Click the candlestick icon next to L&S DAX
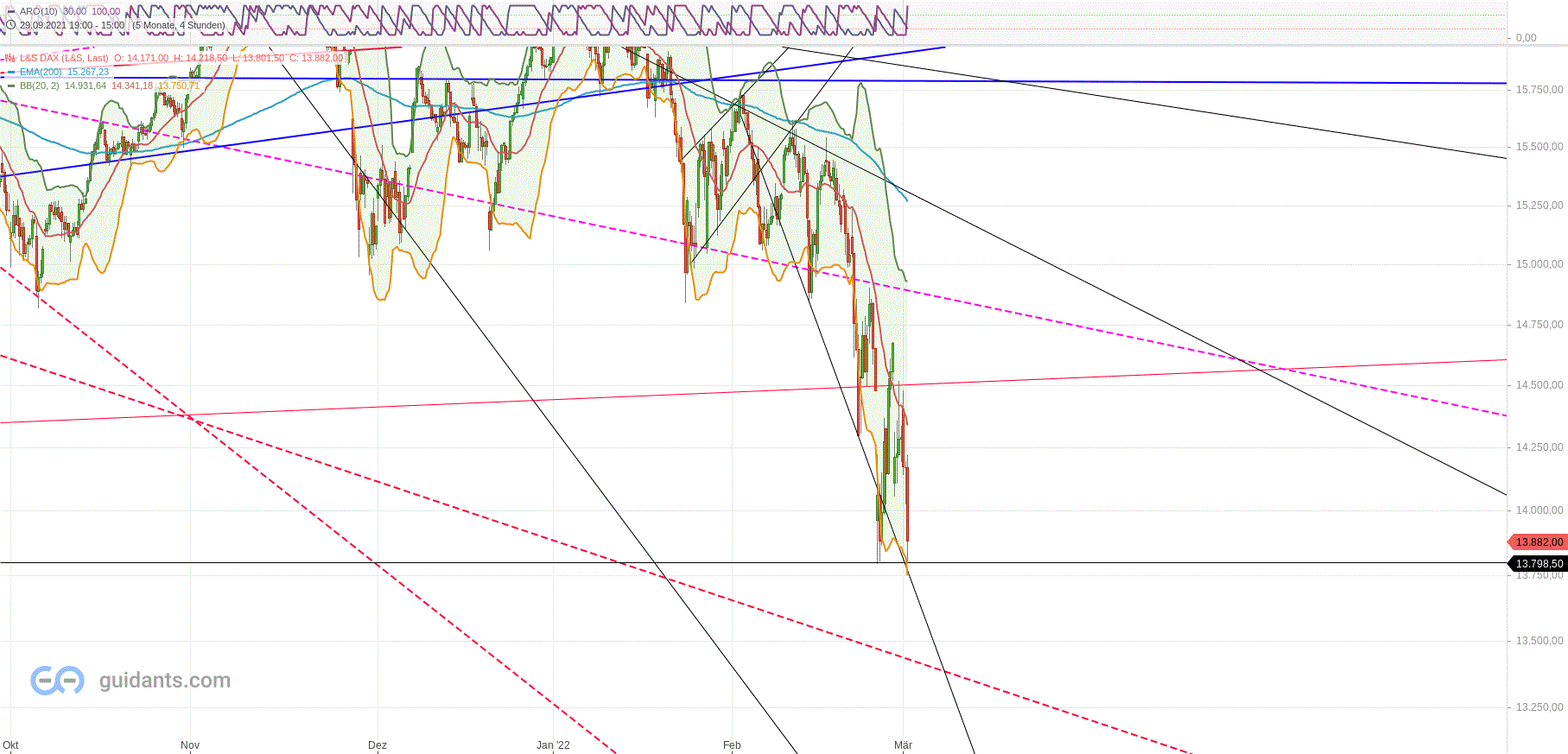 tap(10, 58)
